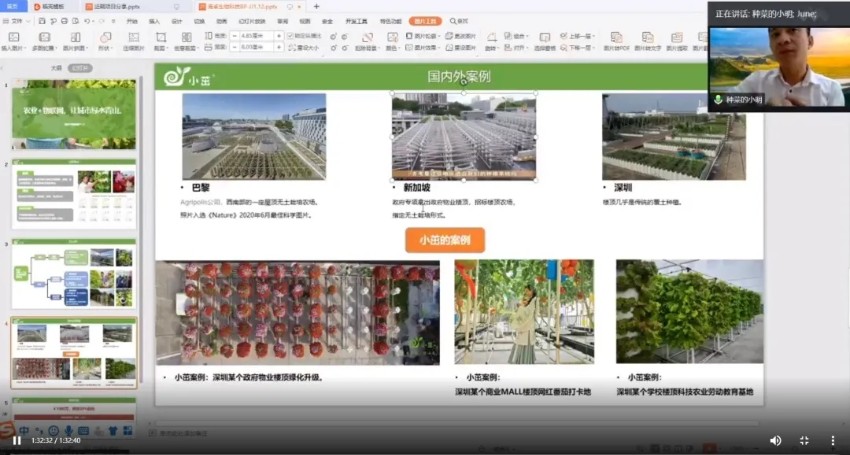Image resolution: width=850 pixels, height=455 pixels.
Task: Open the picture Color adjustment tool
Action: pyautogui.click(x=392, y=37)
